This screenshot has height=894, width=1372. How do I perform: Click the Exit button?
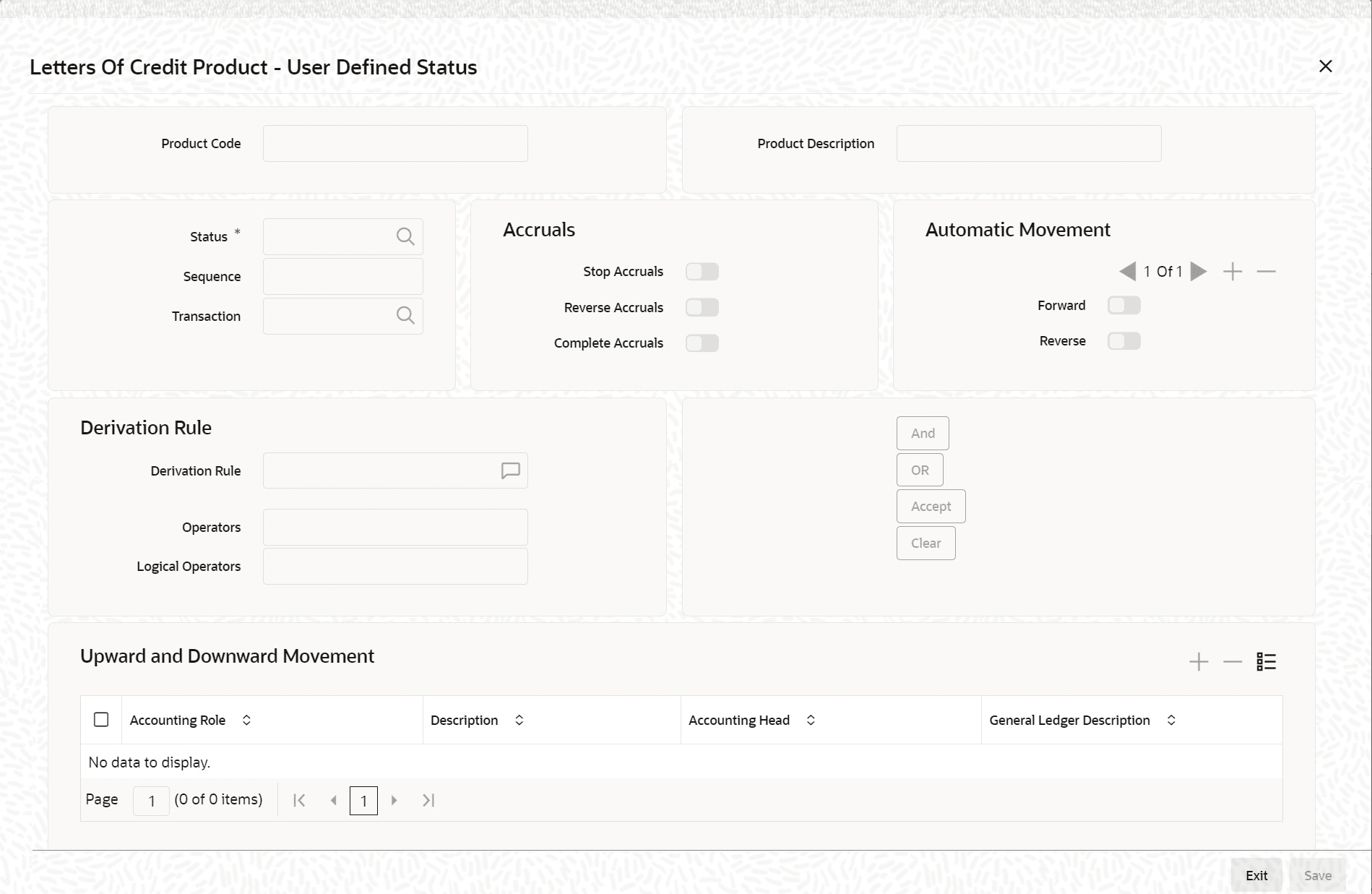(1256, 875)
